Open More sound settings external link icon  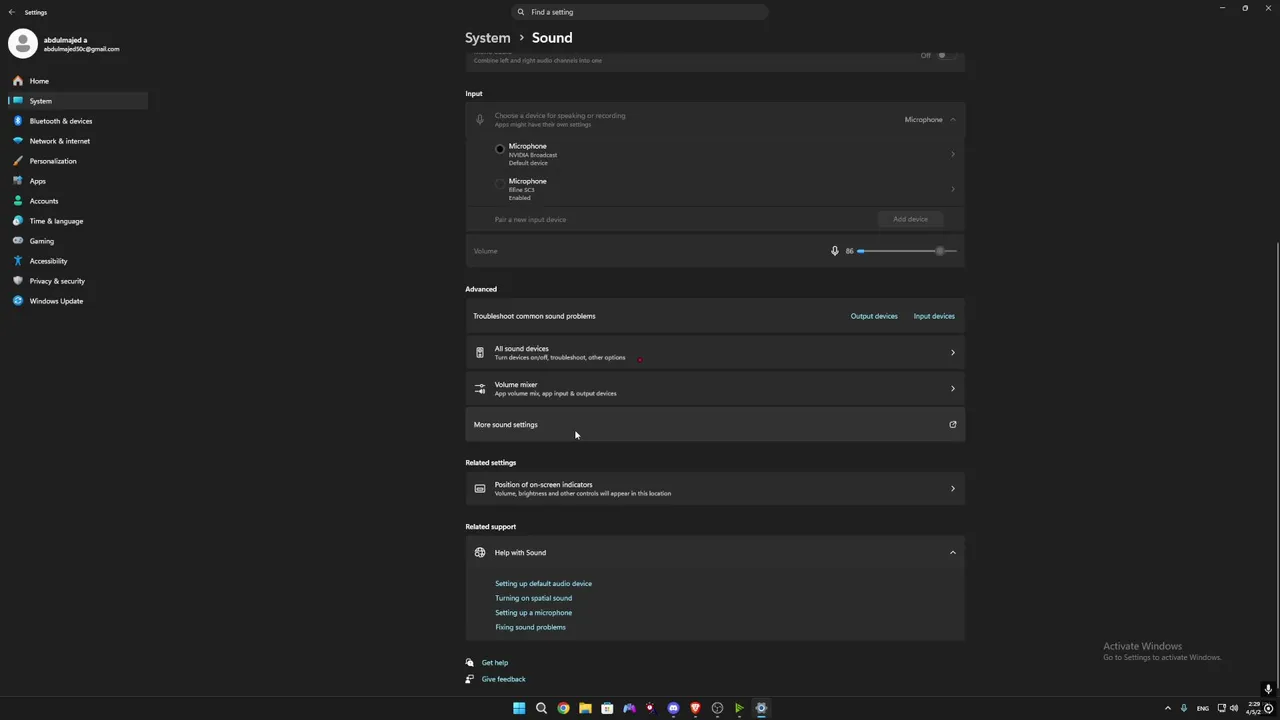click(952, 425)
